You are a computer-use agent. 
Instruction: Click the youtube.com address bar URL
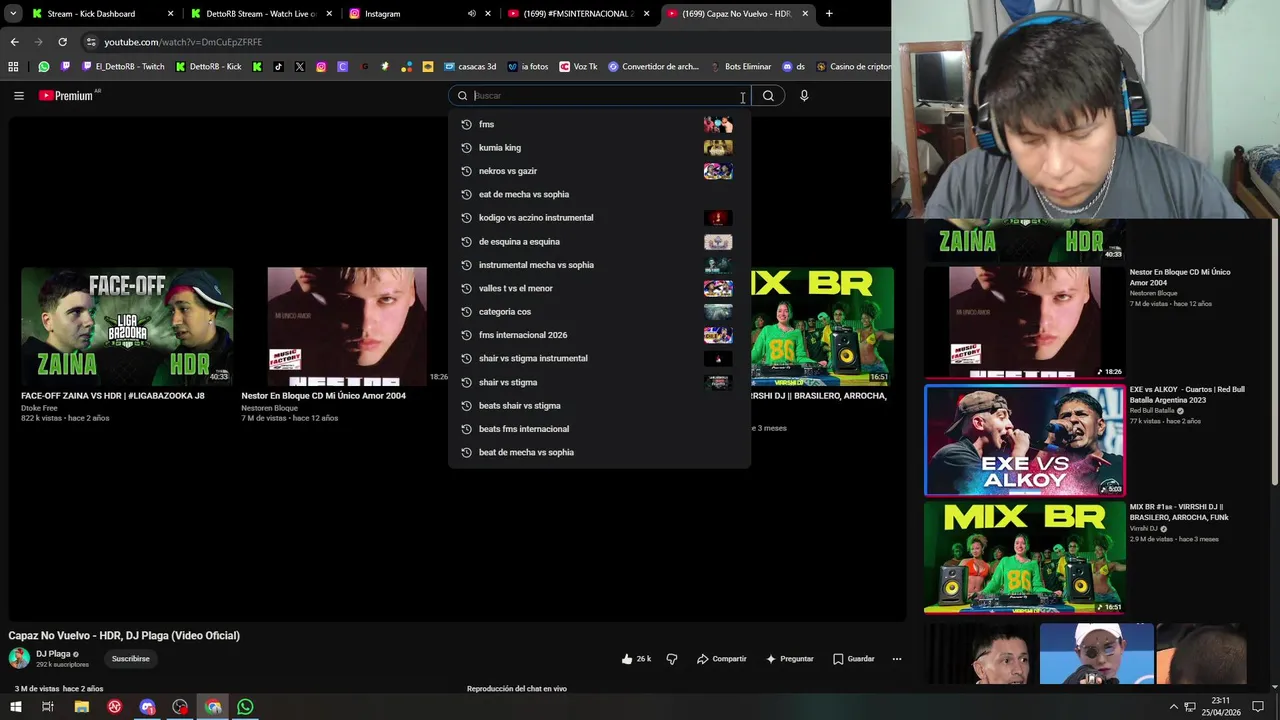(x=183, y=42)
